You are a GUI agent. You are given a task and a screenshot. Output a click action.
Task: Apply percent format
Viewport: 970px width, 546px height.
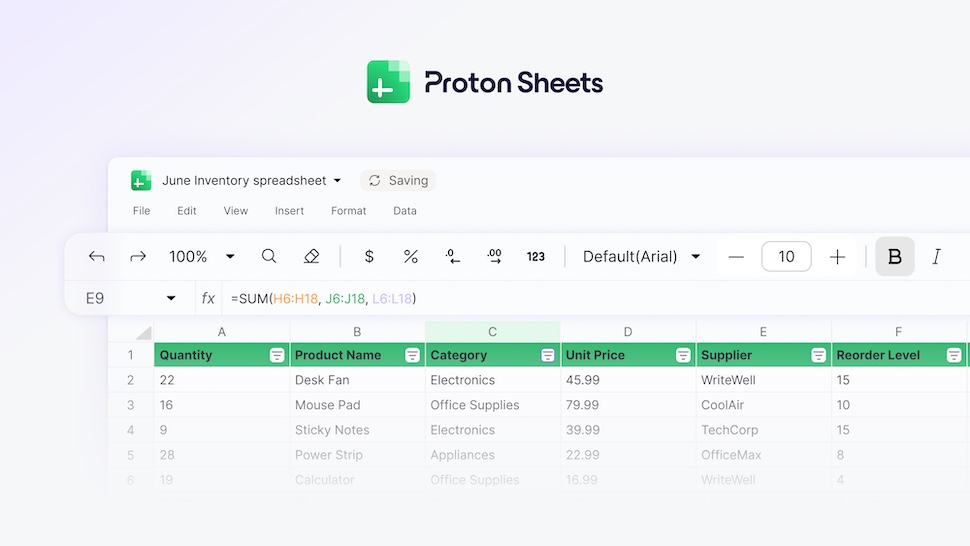[x=411, y=257]
